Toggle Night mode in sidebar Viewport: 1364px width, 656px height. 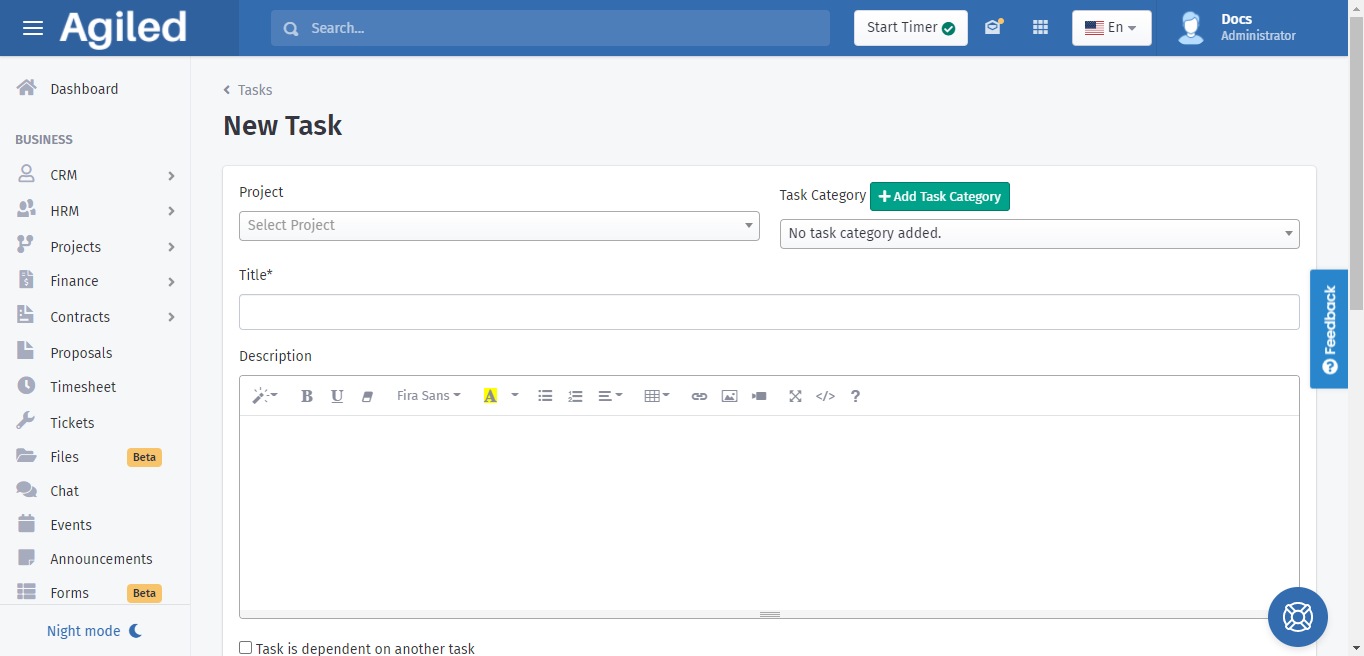(95, 631)
